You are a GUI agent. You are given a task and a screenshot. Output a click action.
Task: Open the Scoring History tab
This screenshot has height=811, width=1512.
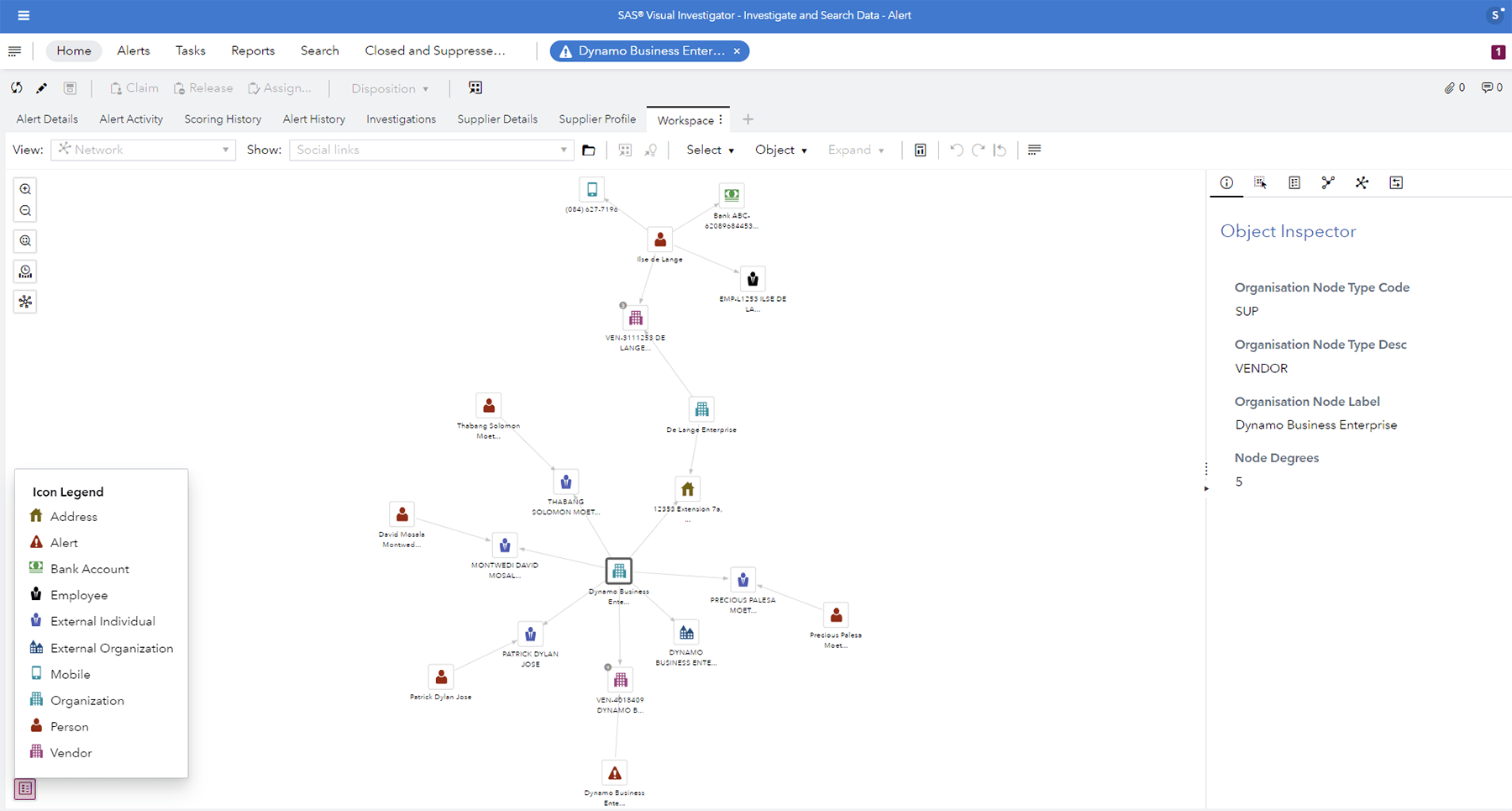223,119
